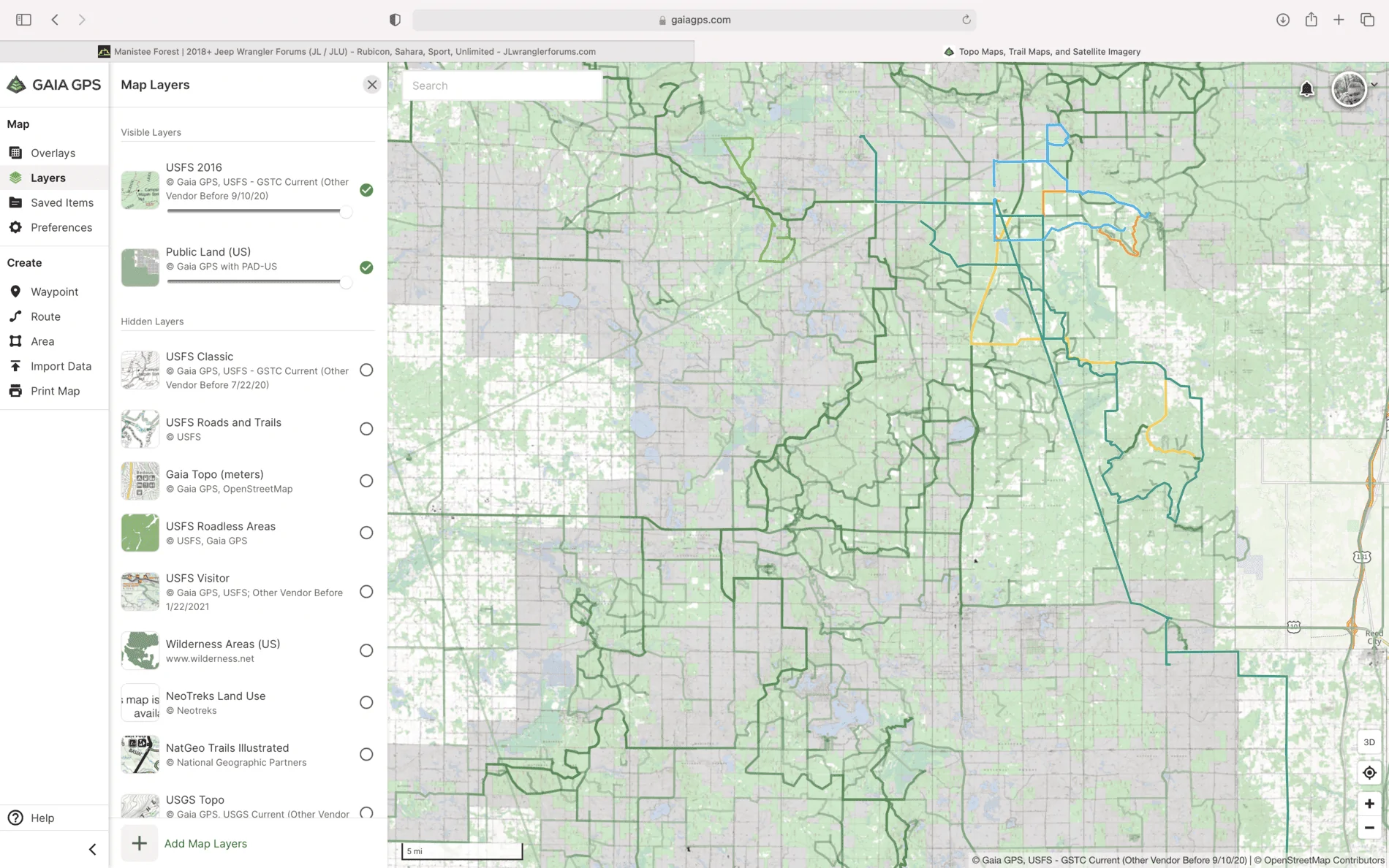
Task: Uncheck the Public Land (US) layer
Action: pos(366,267)
